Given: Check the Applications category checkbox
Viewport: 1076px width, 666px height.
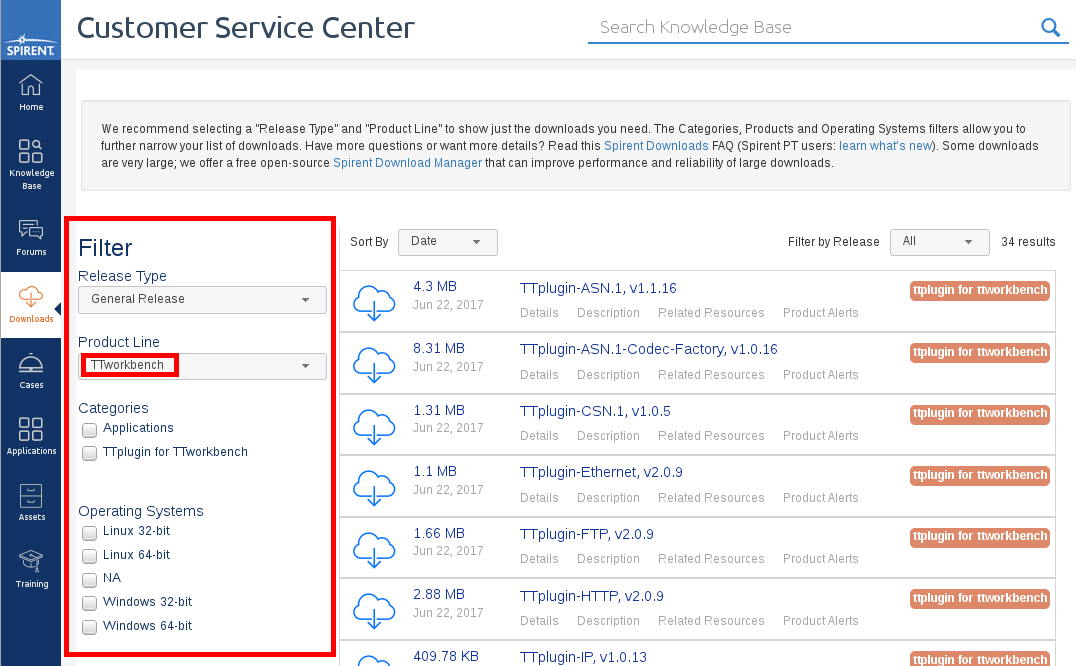Looking at the screenshot, I should [x=89, y=430].
